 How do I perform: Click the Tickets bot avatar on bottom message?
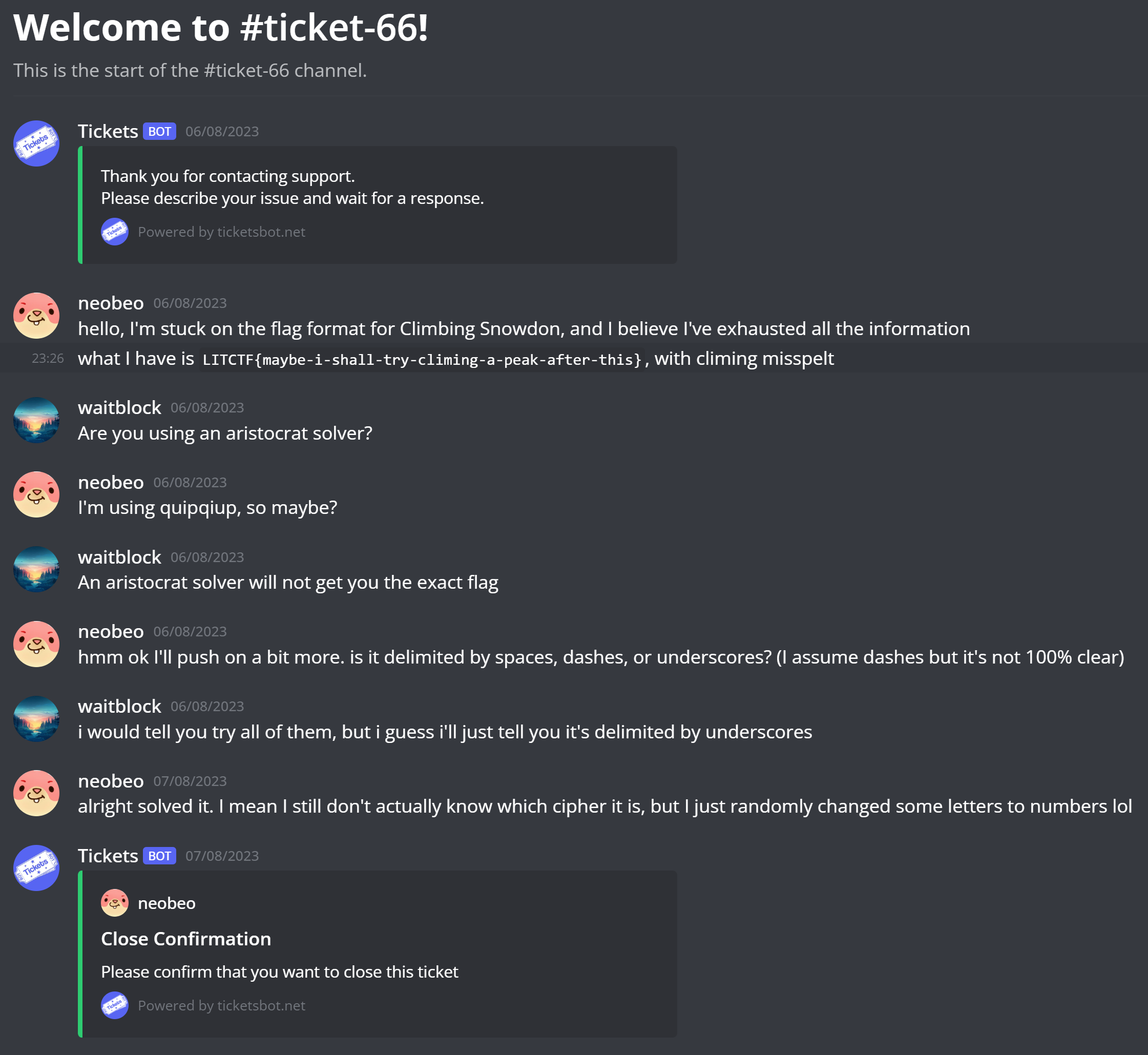coord(36,868)
